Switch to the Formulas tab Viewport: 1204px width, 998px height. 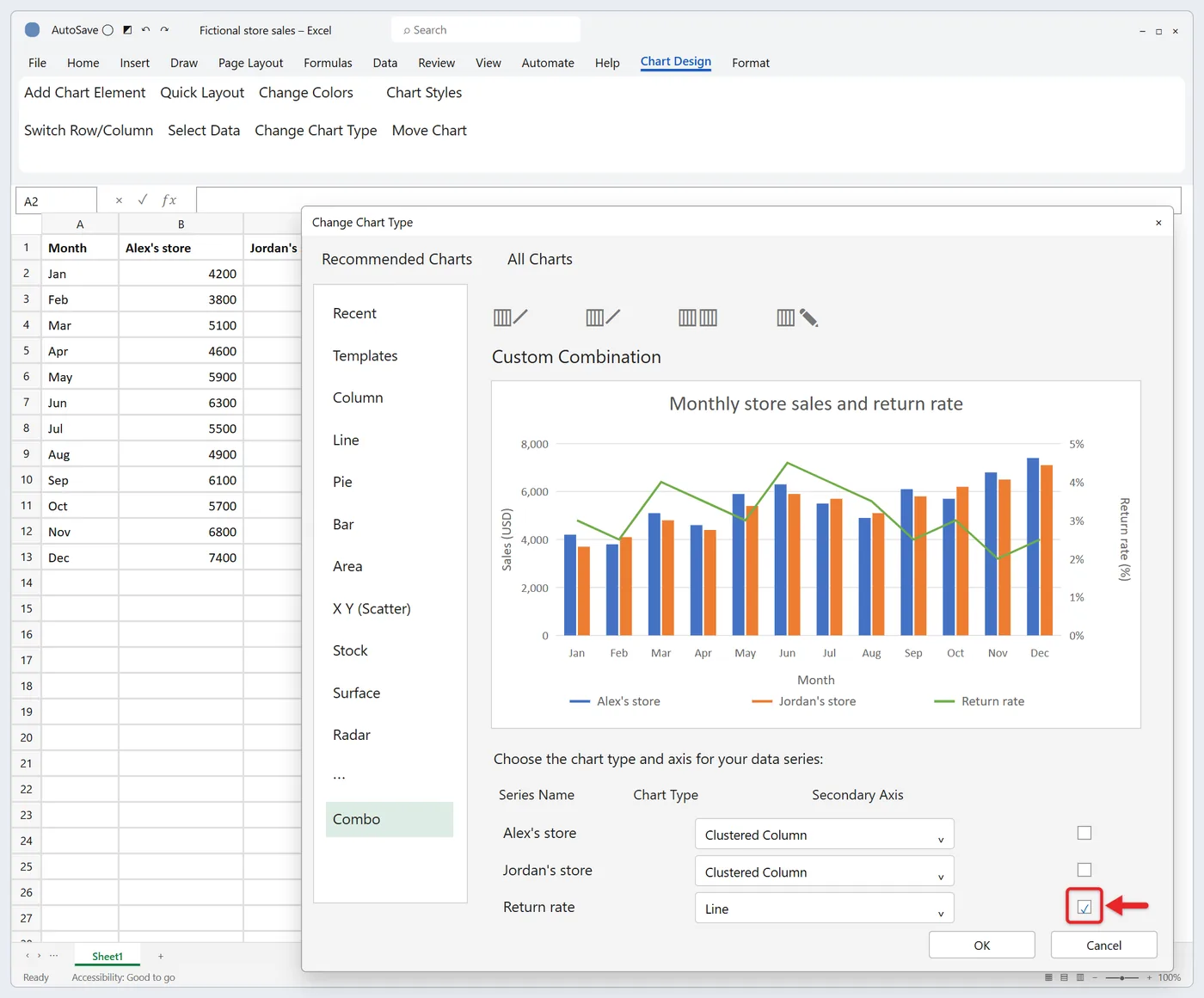click(x=328, y=63)
